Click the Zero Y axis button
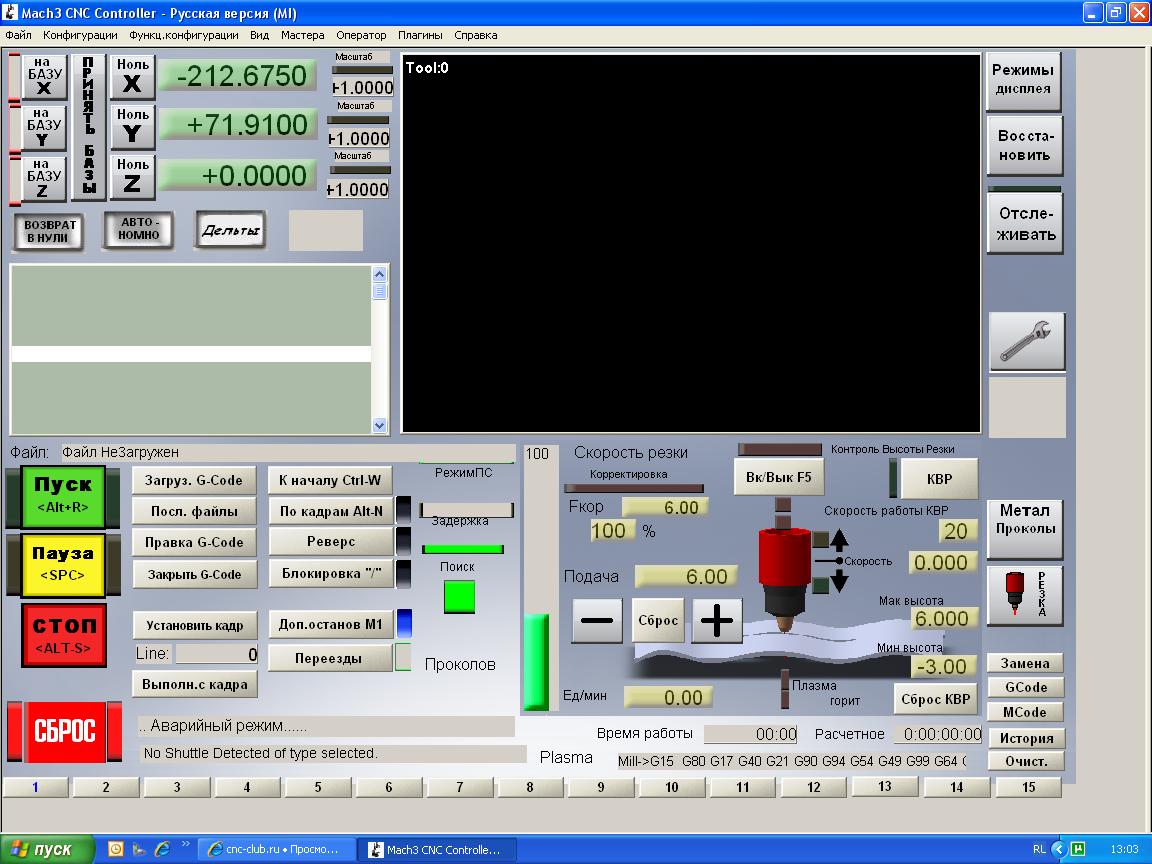This screenshot has width=1152, height=864. tap(132, 127)
